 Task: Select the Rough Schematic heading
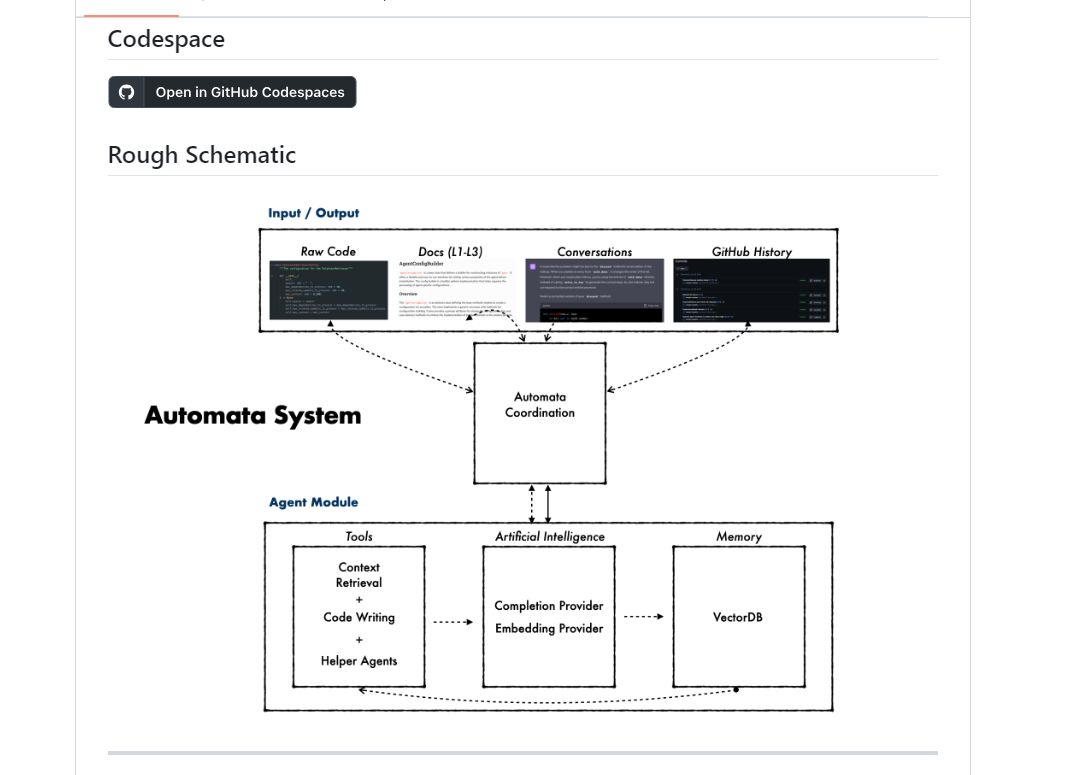[202, 155]
